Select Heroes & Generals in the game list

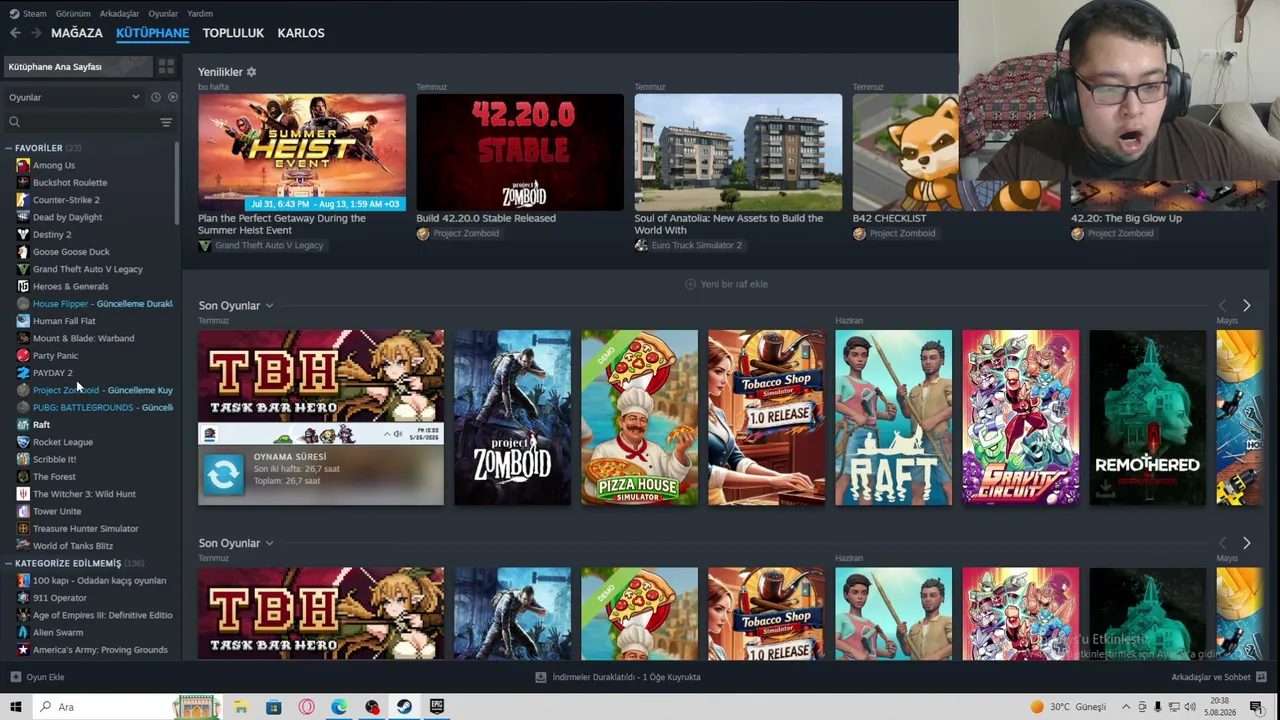70,286
